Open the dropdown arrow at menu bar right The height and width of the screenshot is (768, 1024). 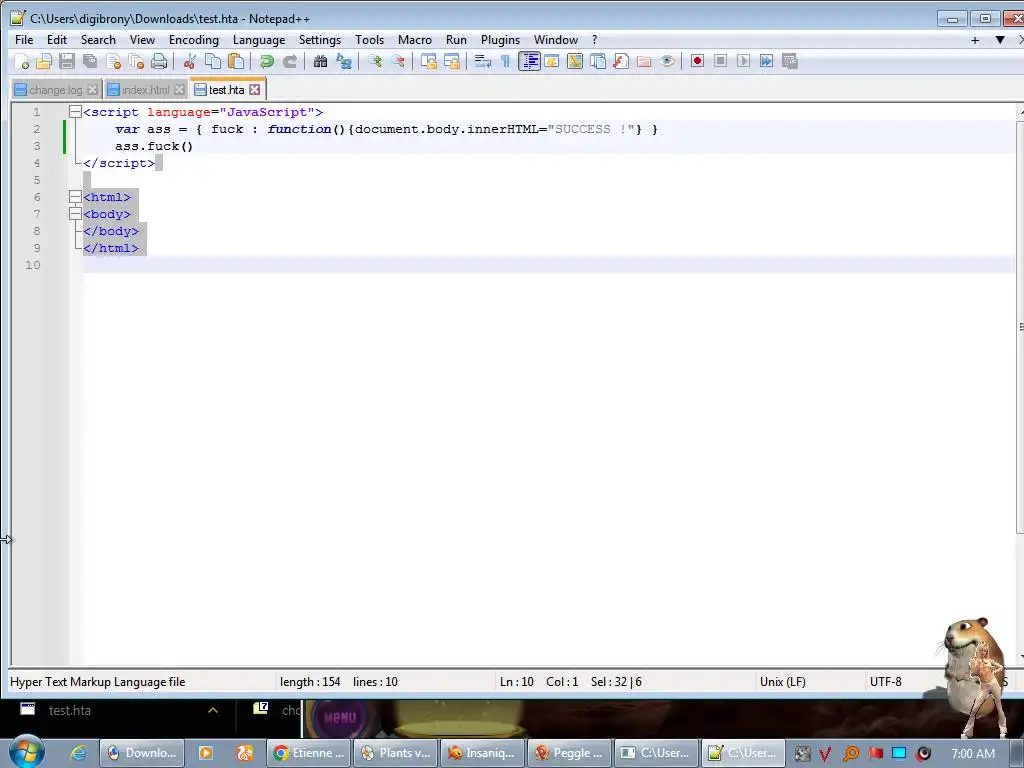pos(1000,40)
